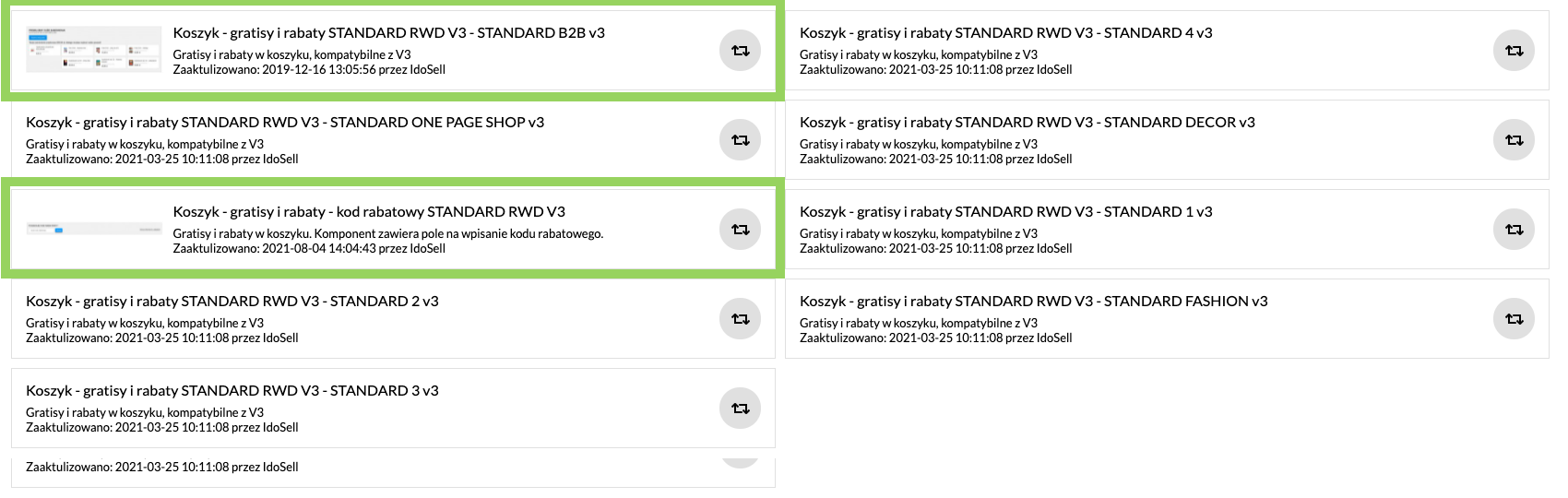
Task: Select the STANDARD 4 v3 title
Action: point(1006,32)
